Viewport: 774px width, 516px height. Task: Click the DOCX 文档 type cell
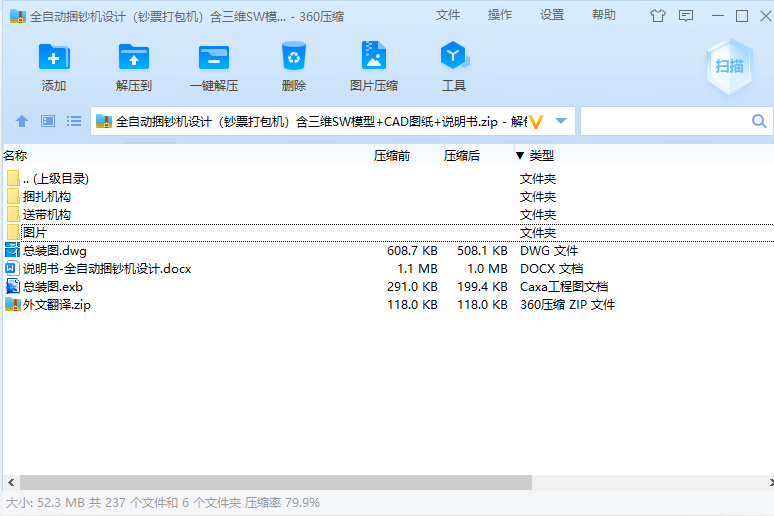[x=552, y=269]
